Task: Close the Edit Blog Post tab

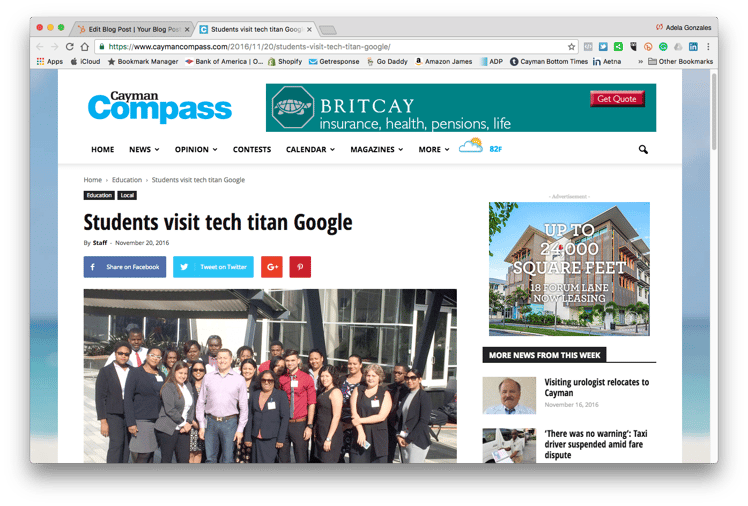Action: [187, 30]
